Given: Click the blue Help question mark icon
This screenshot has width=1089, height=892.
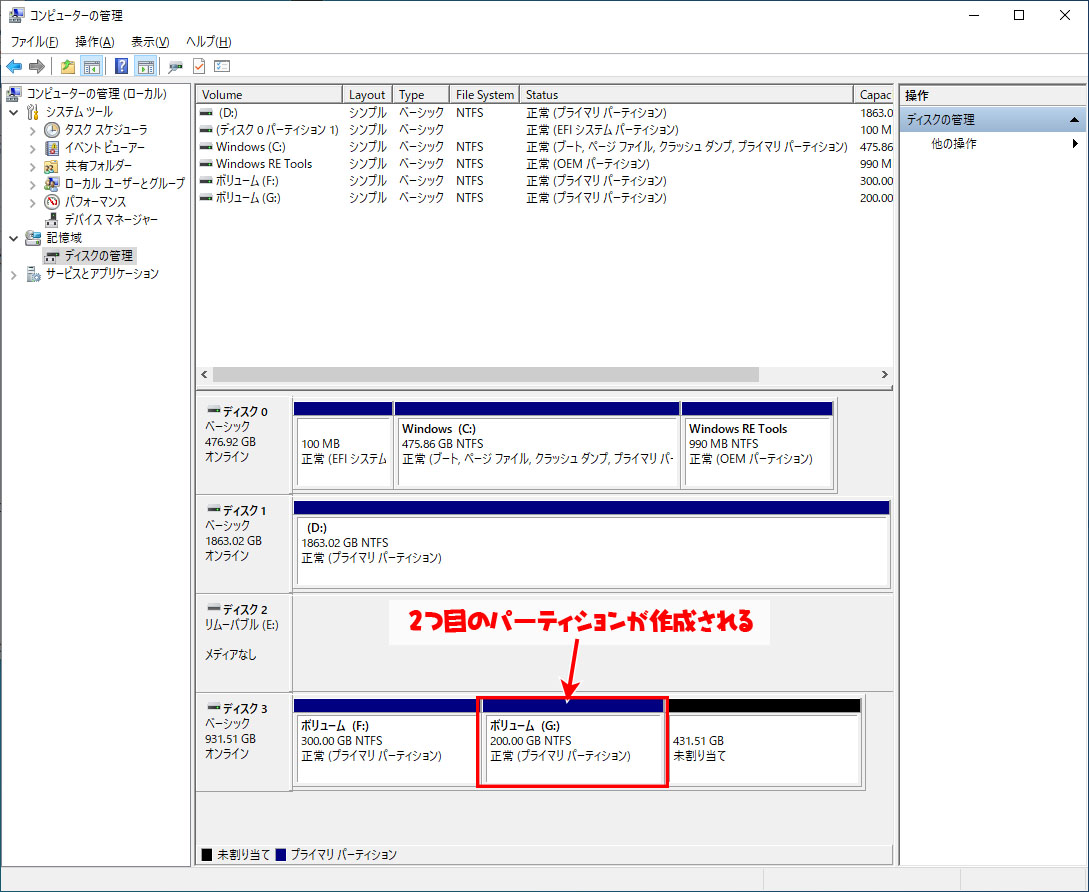Looking at the screenshot, I should point(122,67).
